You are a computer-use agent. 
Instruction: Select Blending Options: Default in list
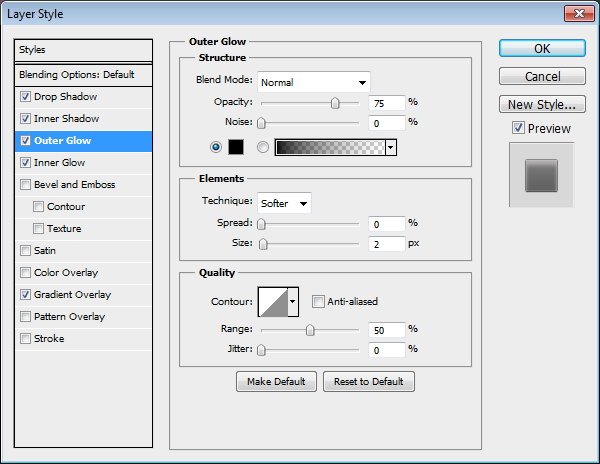[76, 75]
